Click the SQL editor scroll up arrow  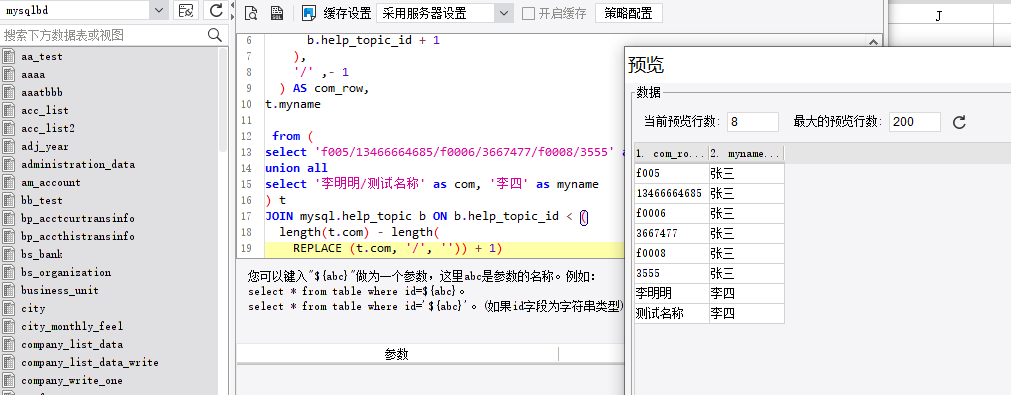coord(874,42)
